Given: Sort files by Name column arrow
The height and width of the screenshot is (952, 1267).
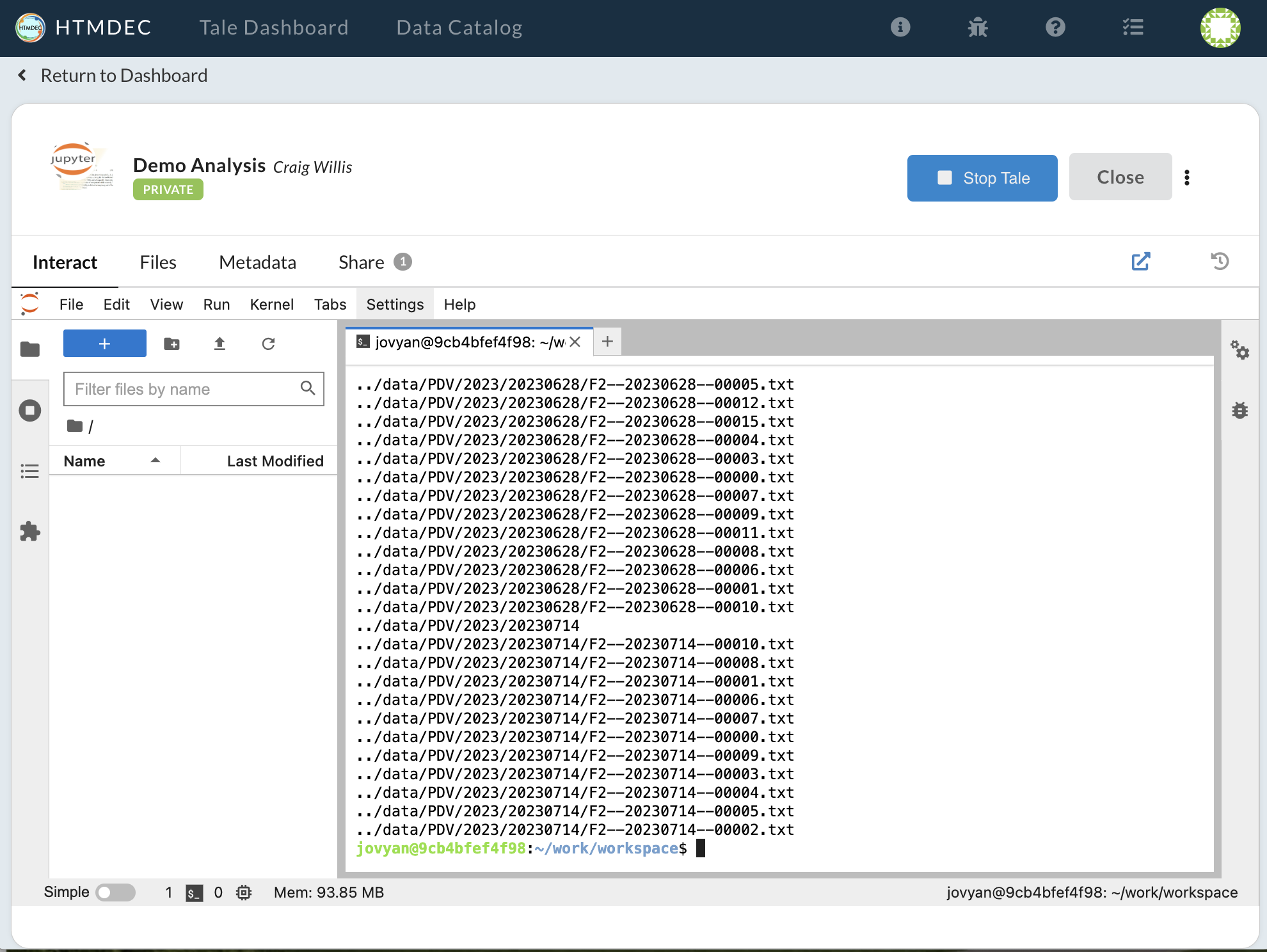Looking at the screenshot, I should (155, 461).
